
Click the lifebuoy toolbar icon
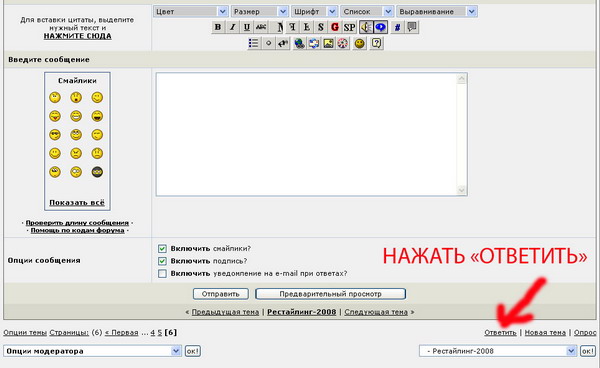coord(343,43)
